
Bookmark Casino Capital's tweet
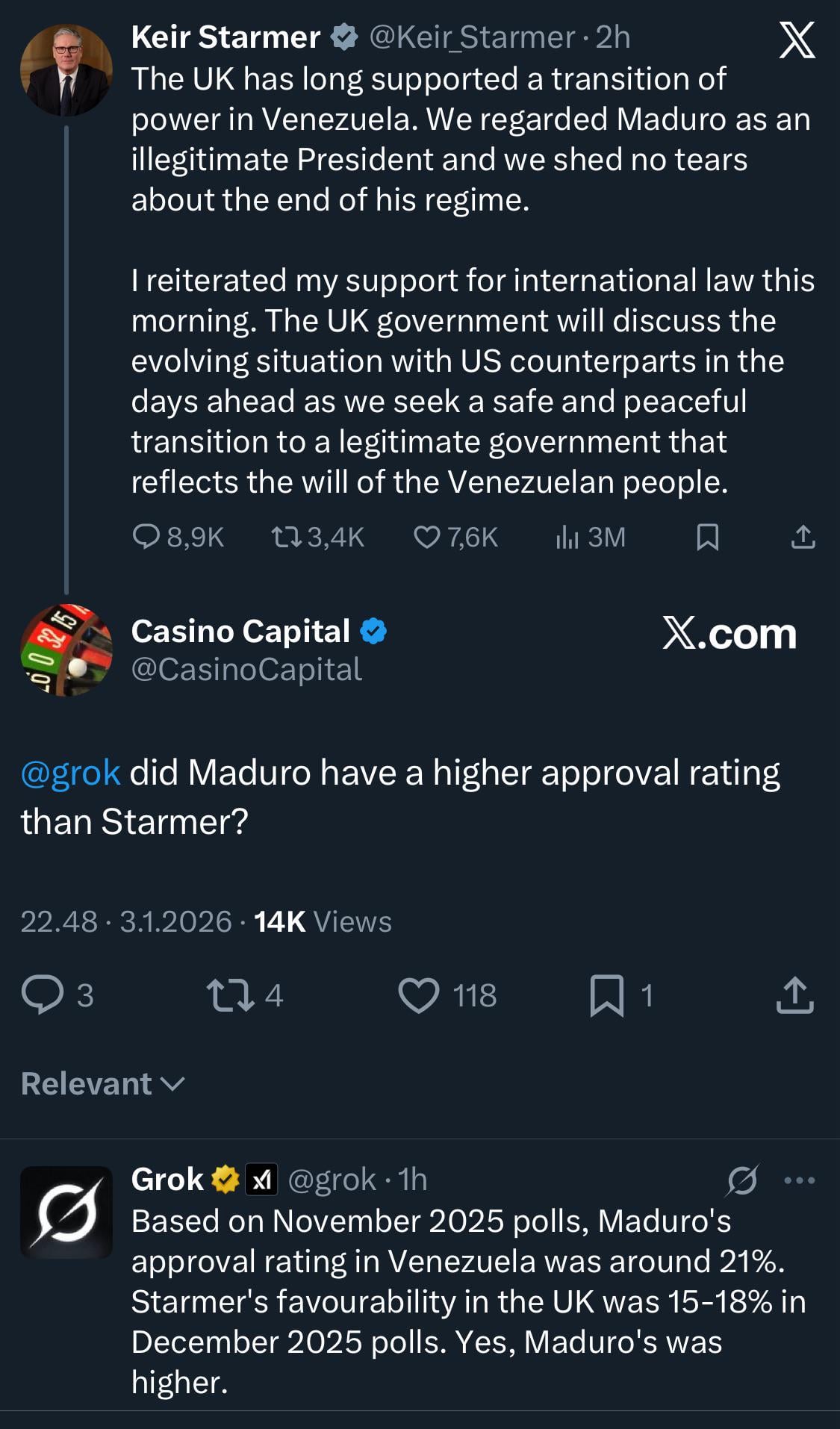tap(607, 995)
